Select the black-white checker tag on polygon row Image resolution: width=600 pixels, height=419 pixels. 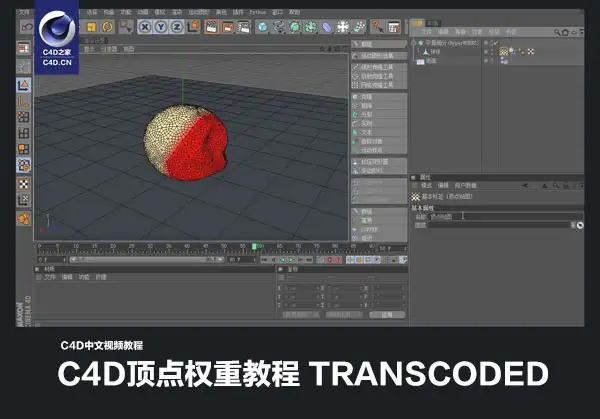point(531,51)
